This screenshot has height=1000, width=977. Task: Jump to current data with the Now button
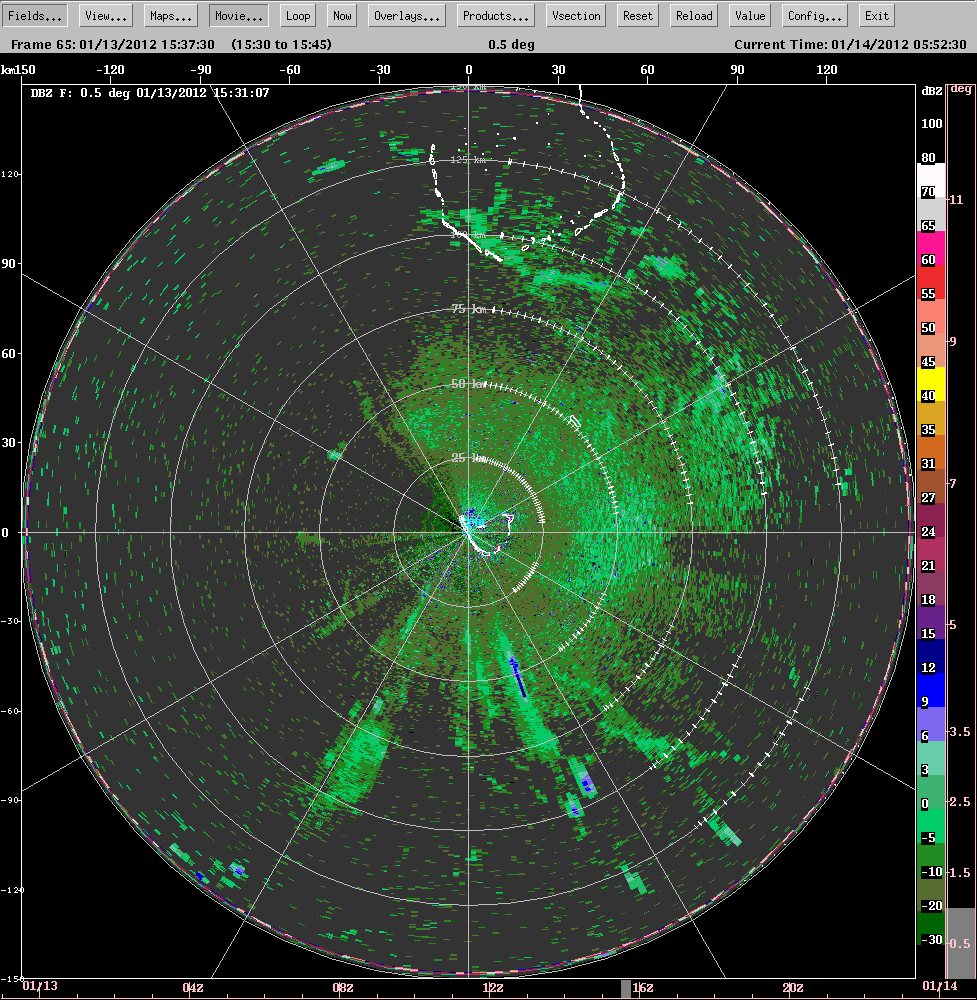coord(341,15)
